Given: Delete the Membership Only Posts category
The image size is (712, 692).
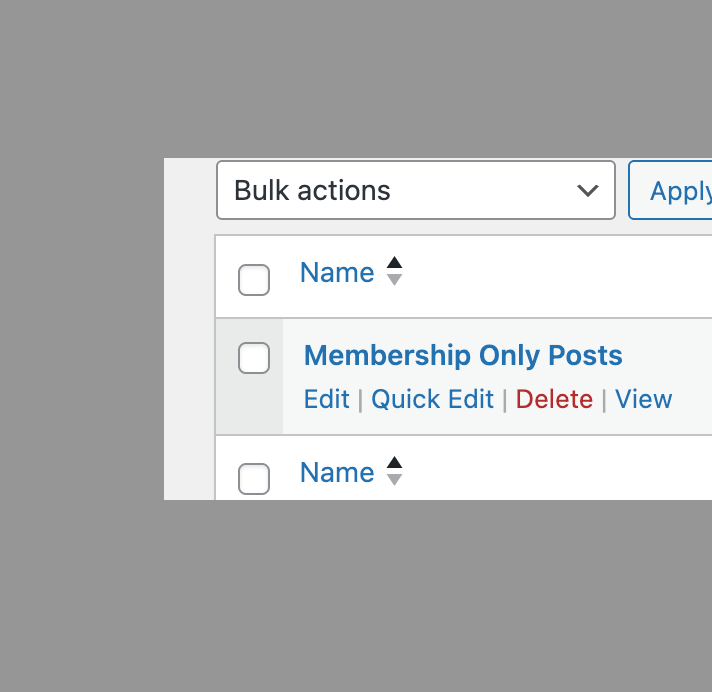Looking at the screenshot, I should coord(554,399).
